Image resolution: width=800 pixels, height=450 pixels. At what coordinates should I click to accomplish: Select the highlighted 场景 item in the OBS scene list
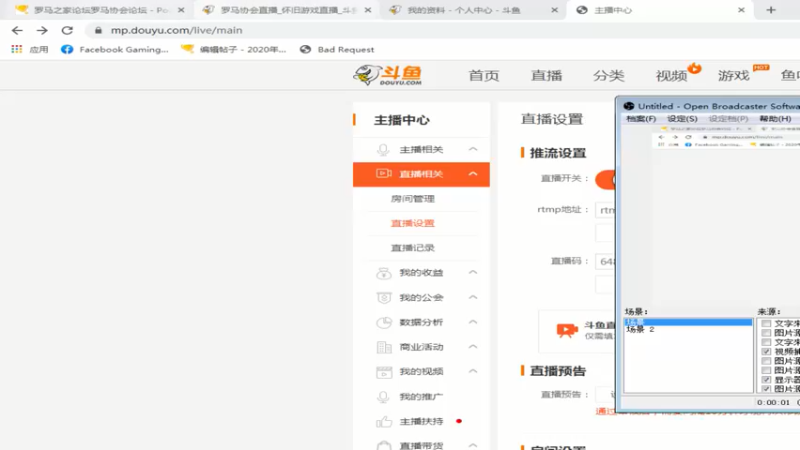(688, 322)
